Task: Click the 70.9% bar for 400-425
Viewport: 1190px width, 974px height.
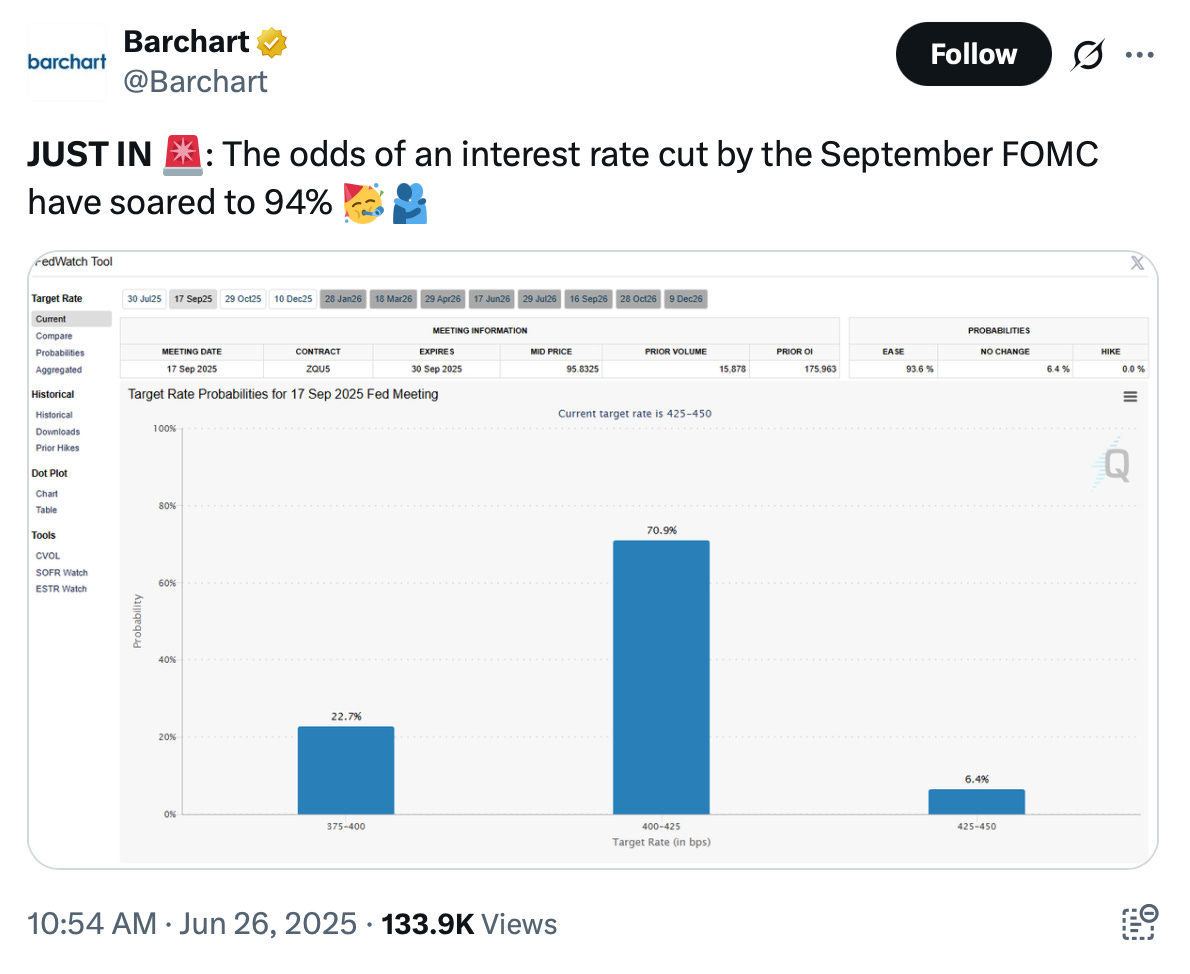Action: click(x=660, y=677)
